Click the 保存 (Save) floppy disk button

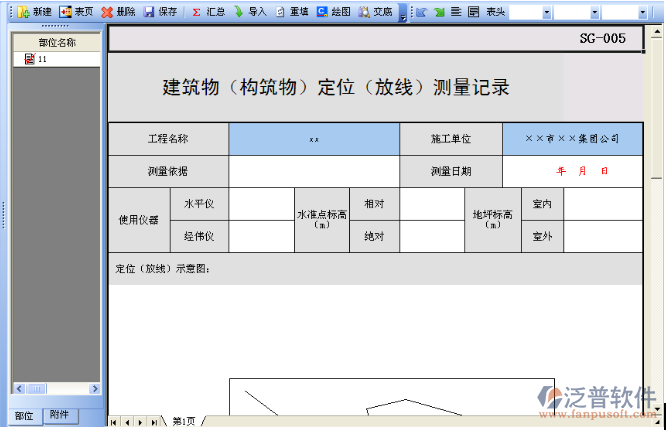[160, 12]
